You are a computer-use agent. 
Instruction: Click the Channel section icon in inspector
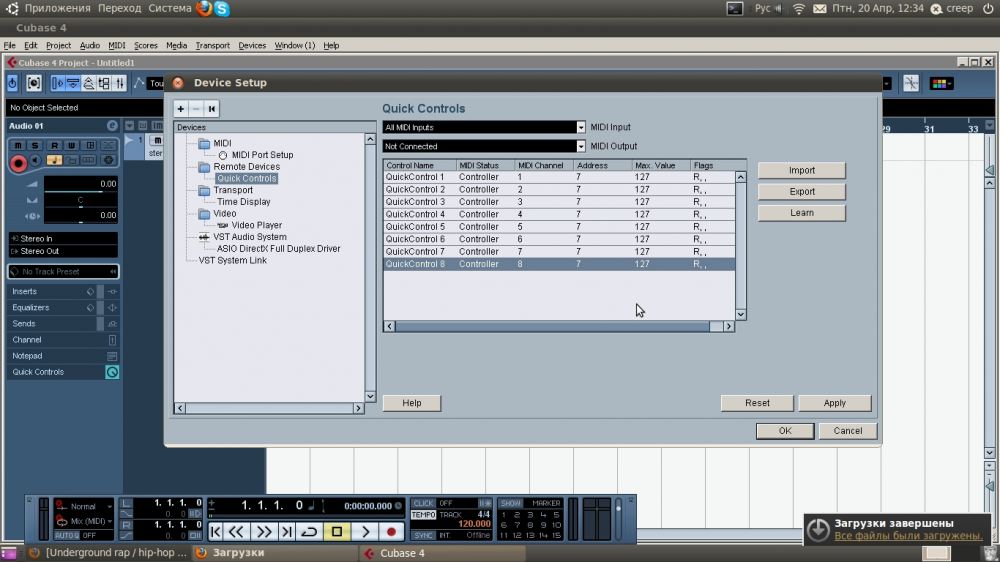tap(112, 340)
